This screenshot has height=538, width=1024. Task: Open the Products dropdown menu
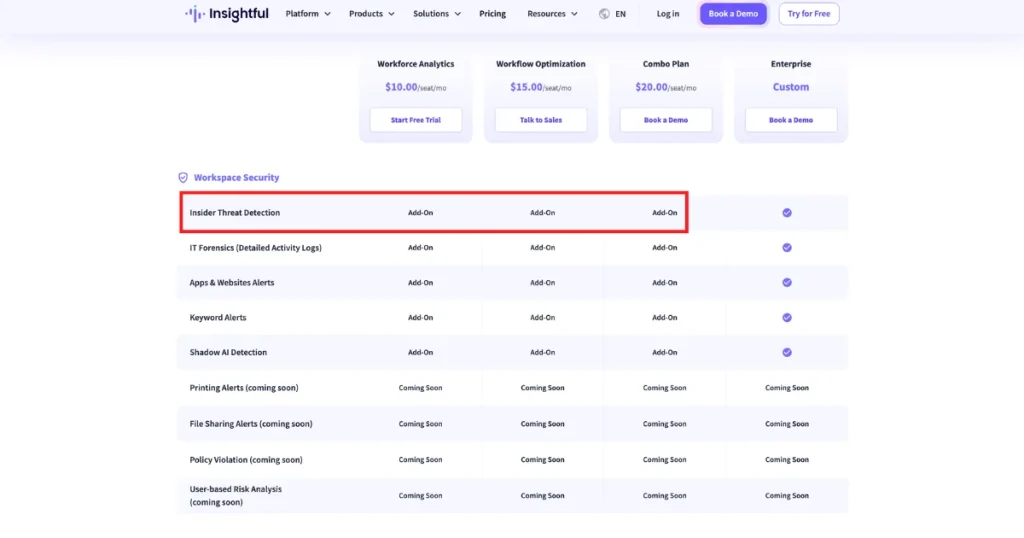click(x=372, y=14)
